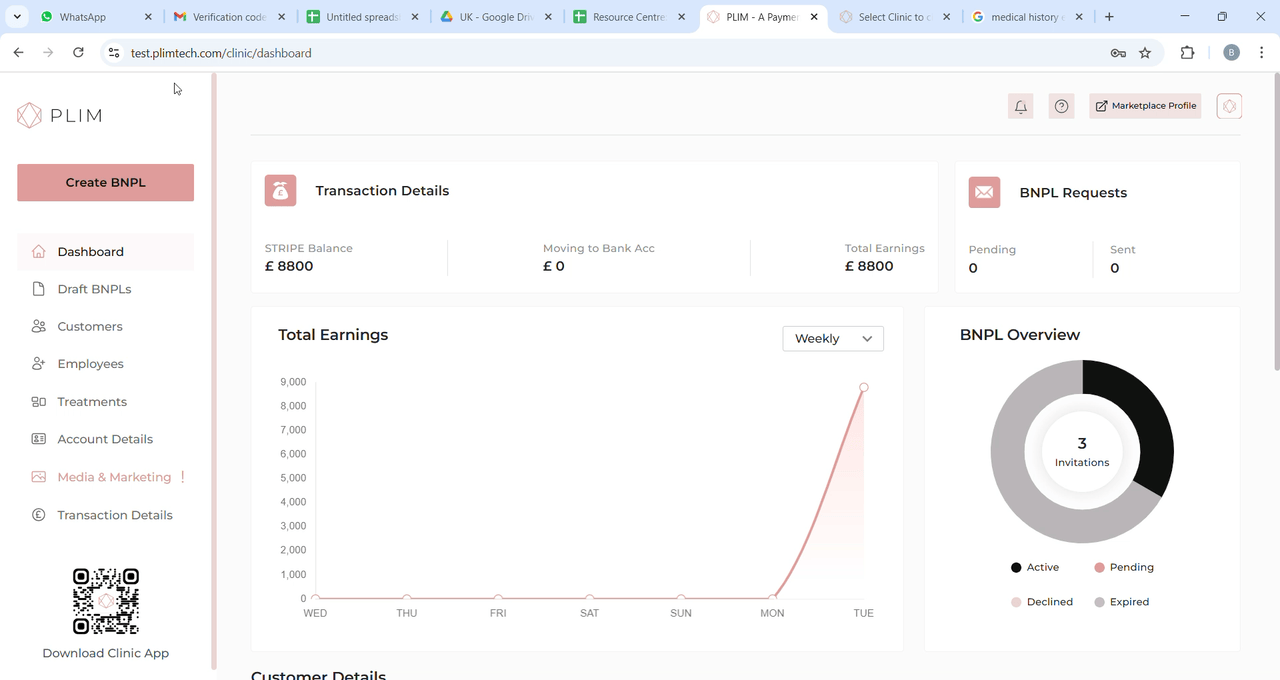Click the PLIM logo in sidebar
1280x680 pixels.
pyautogui.click(x=60, y=115)
